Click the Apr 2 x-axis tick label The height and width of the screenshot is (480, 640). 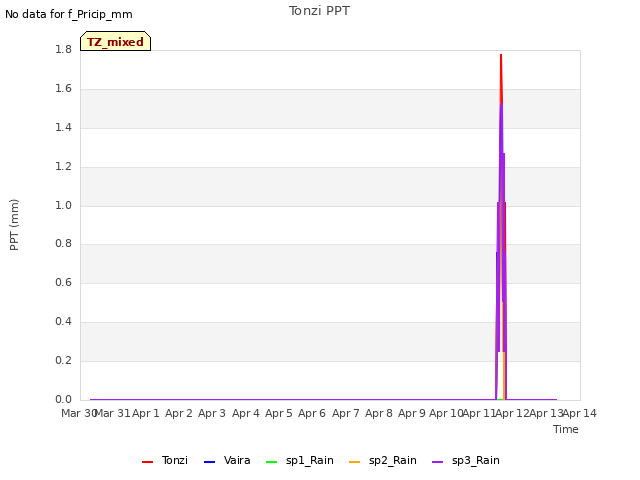pyautogui.click(x=179, y=413)
